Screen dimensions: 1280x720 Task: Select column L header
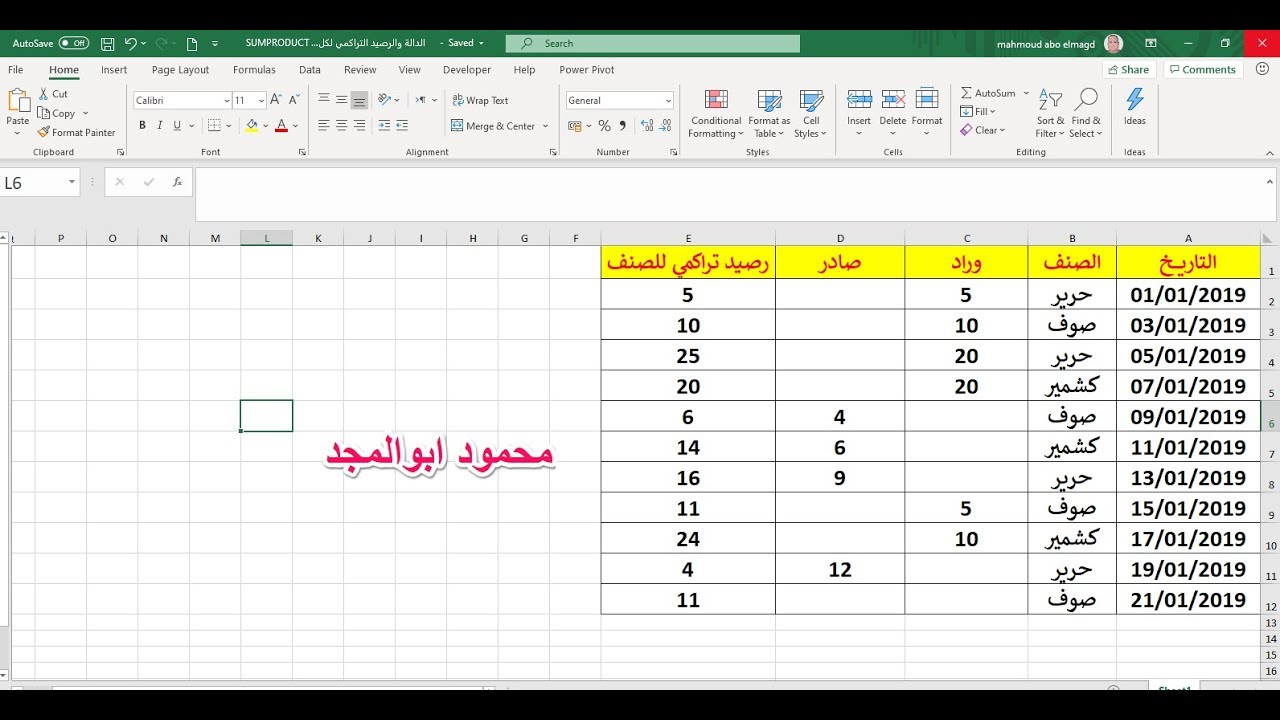click(x=266, y=238)
